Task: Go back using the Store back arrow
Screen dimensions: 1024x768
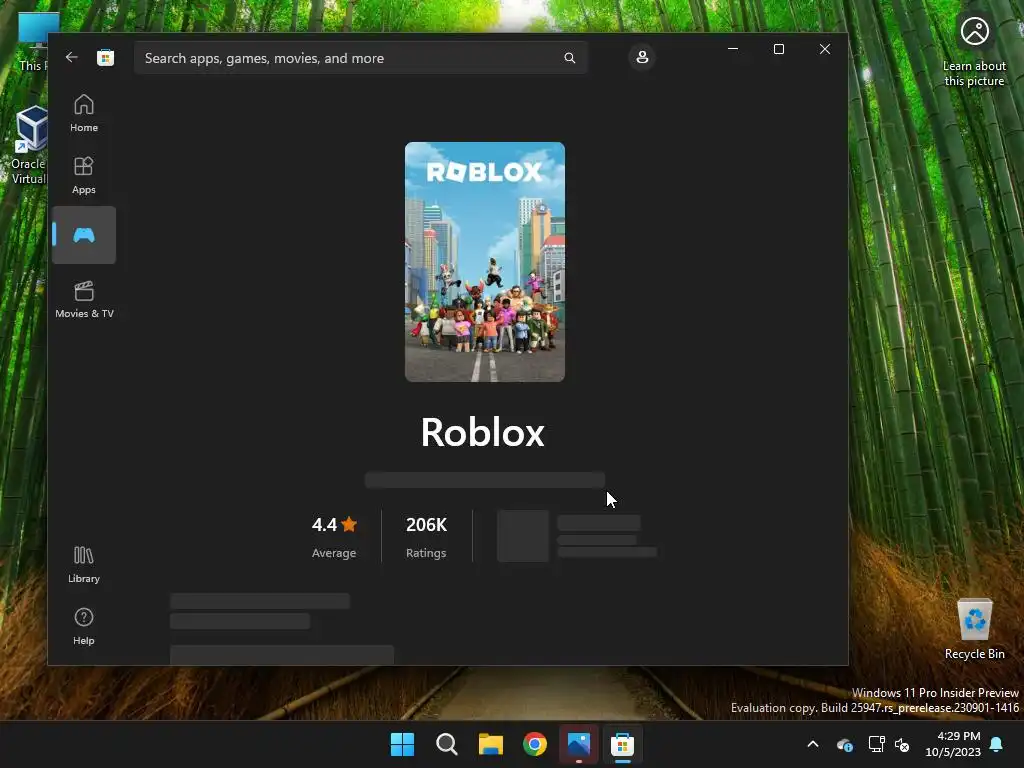Action: click(72, 57)
